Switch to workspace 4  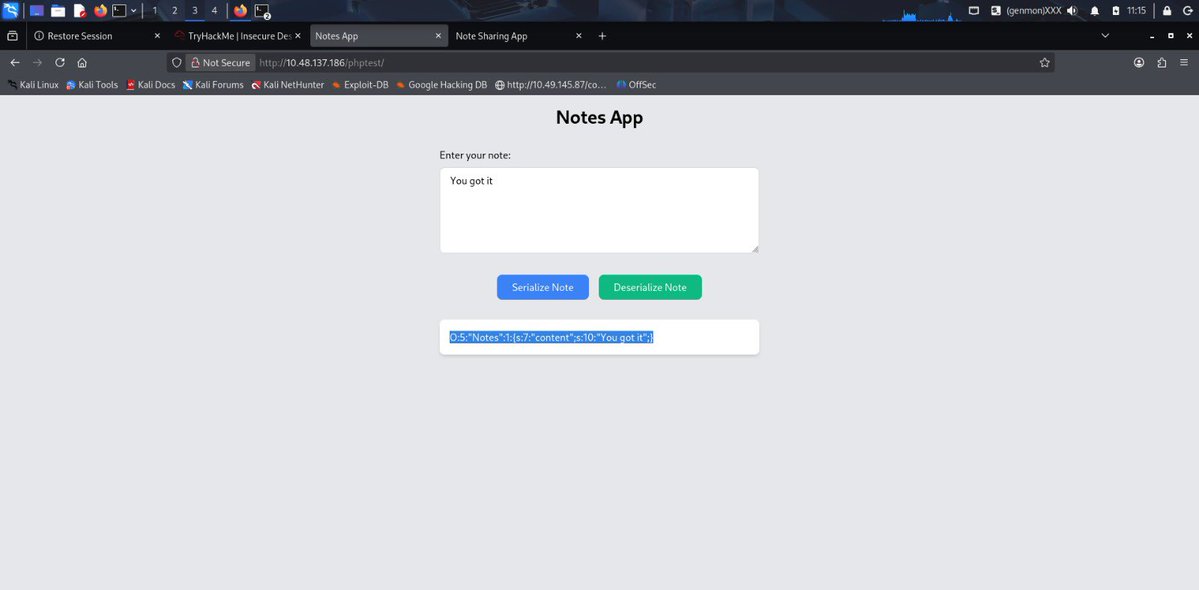coord(214,11)
